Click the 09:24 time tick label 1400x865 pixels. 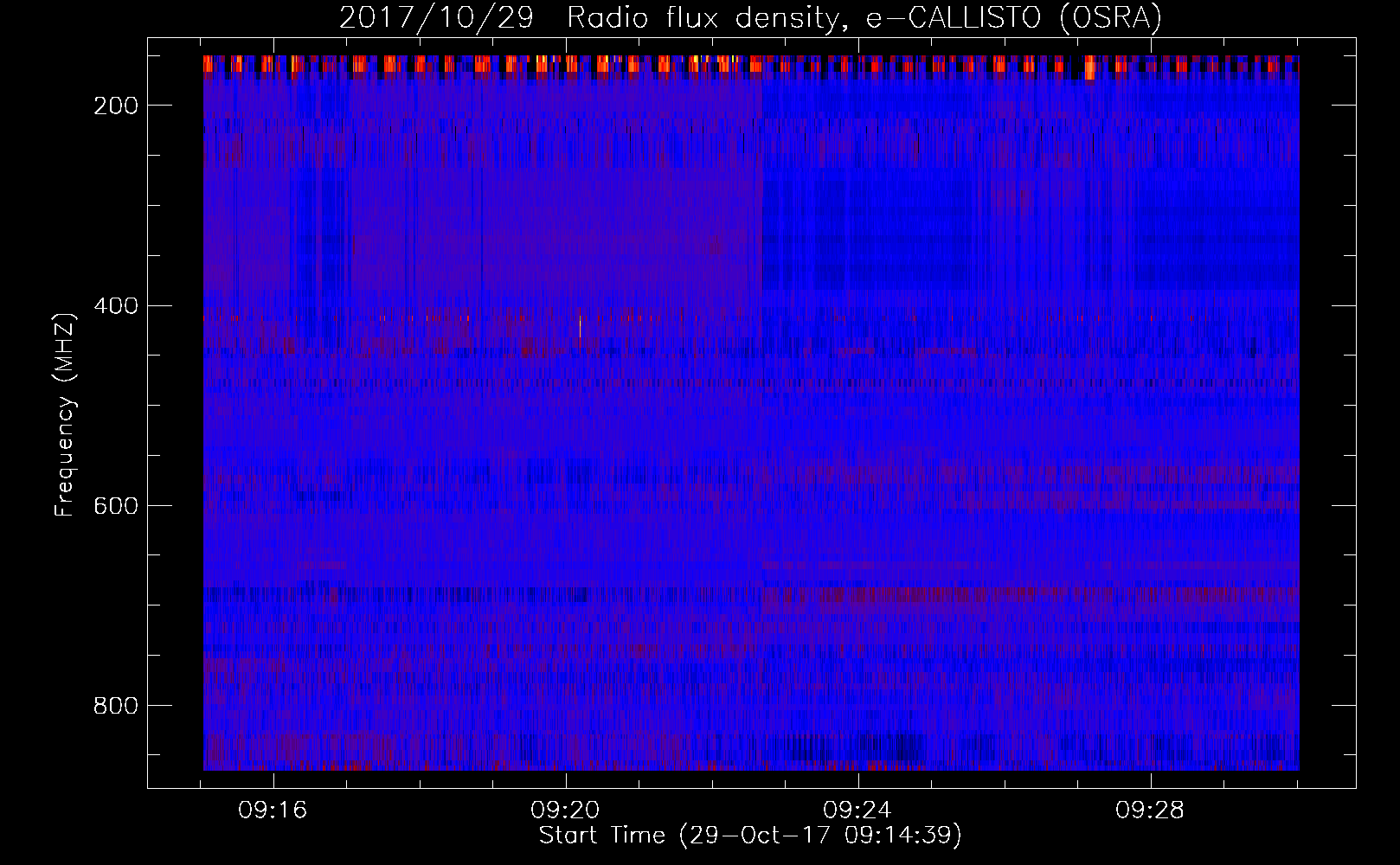tap(857, 811)
